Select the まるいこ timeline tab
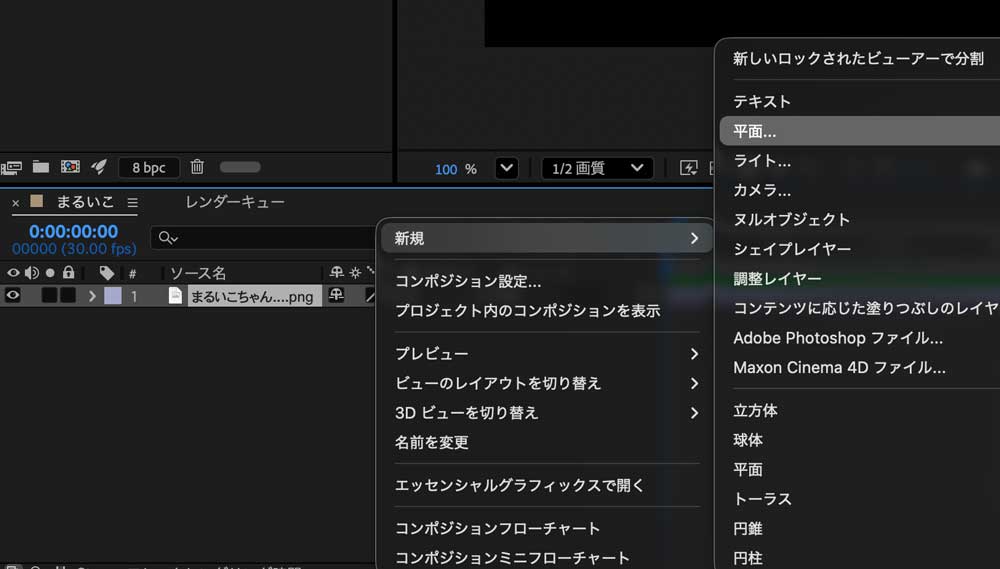 pos(85,202)
